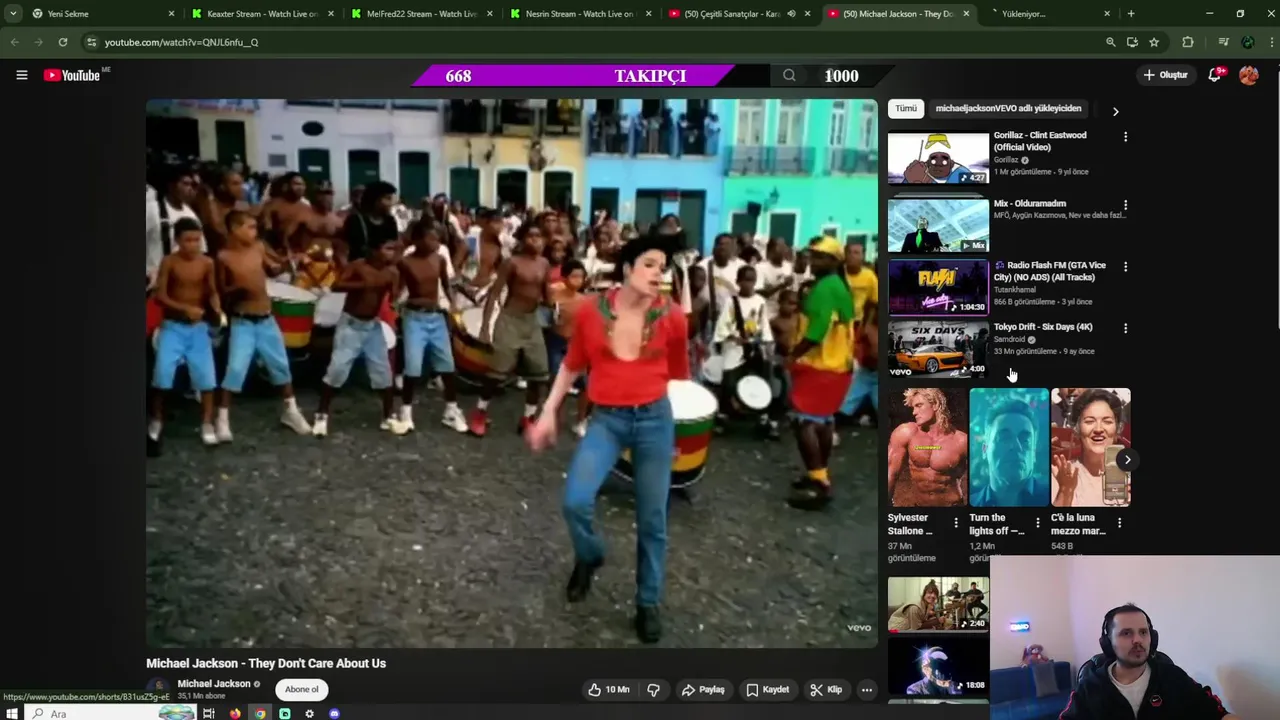View site information icon in the address bar
Screen dimensions: 1280x720
pyautogui.click(x=91, y=42)
